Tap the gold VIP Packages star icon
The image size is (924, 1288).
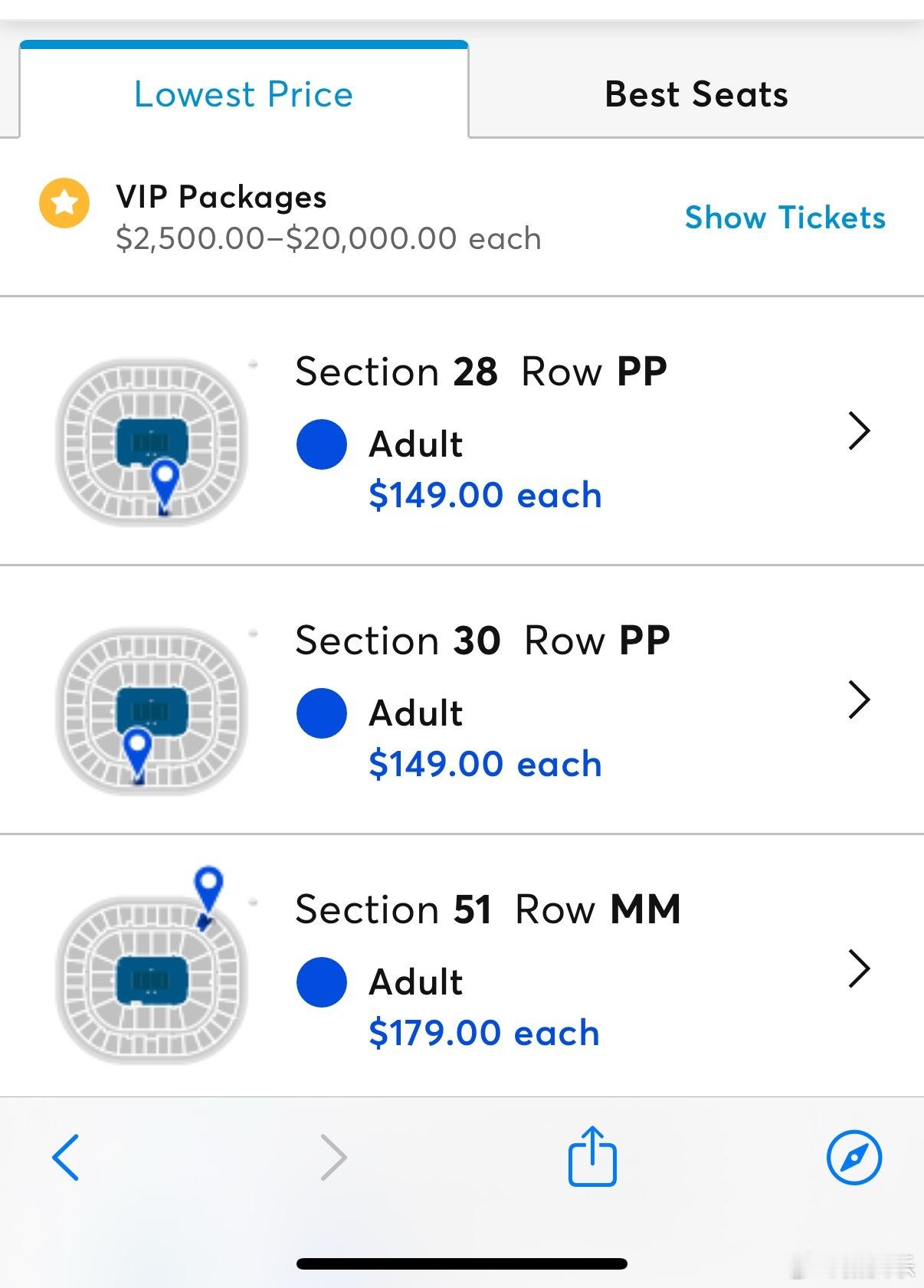(64, 203)
